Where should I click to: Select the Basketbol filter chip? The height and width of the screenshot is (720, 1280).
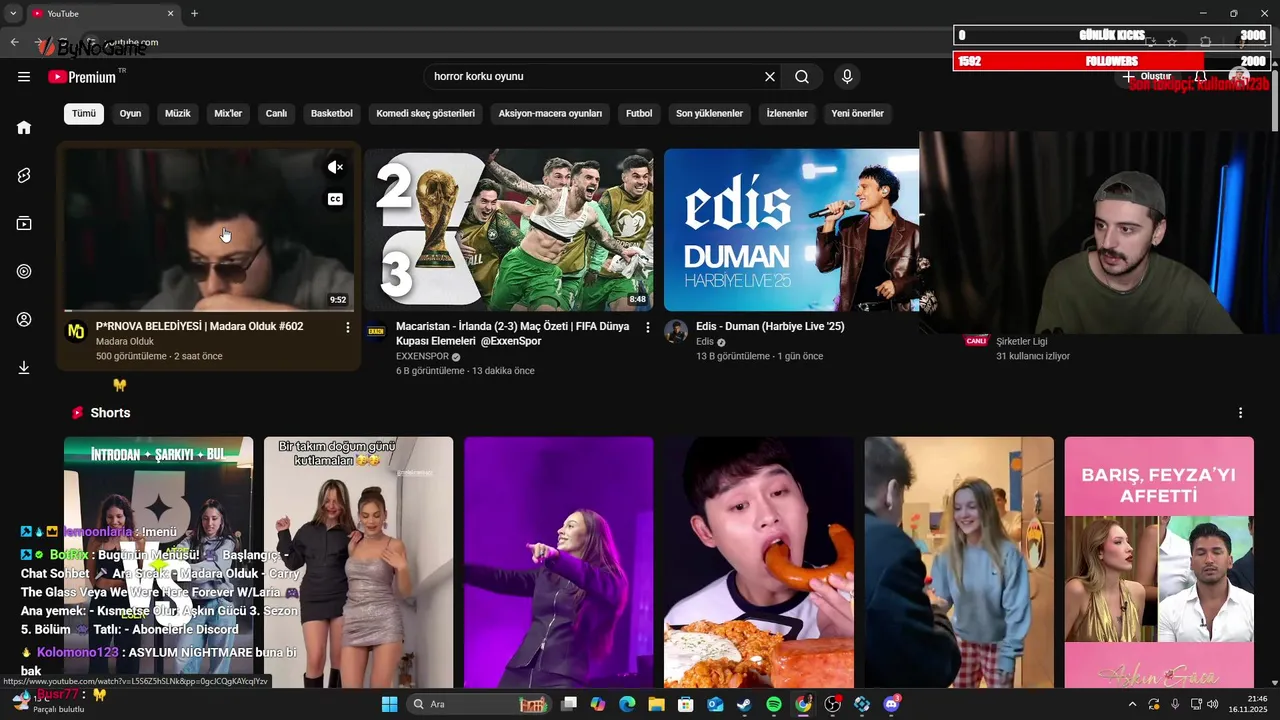[331, 113]
